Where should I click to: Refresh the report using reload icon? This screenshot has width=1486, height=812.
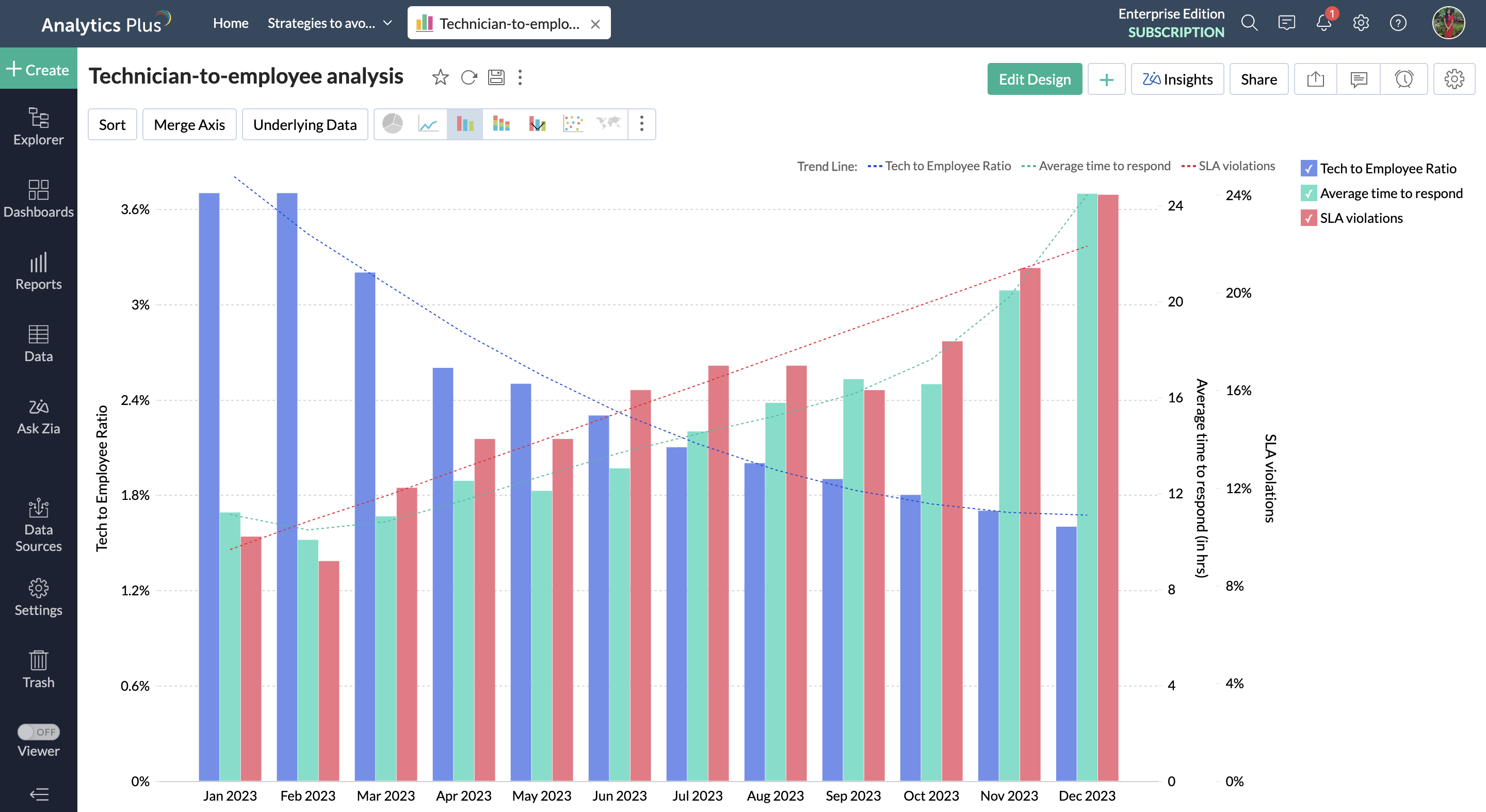(469, 77)
